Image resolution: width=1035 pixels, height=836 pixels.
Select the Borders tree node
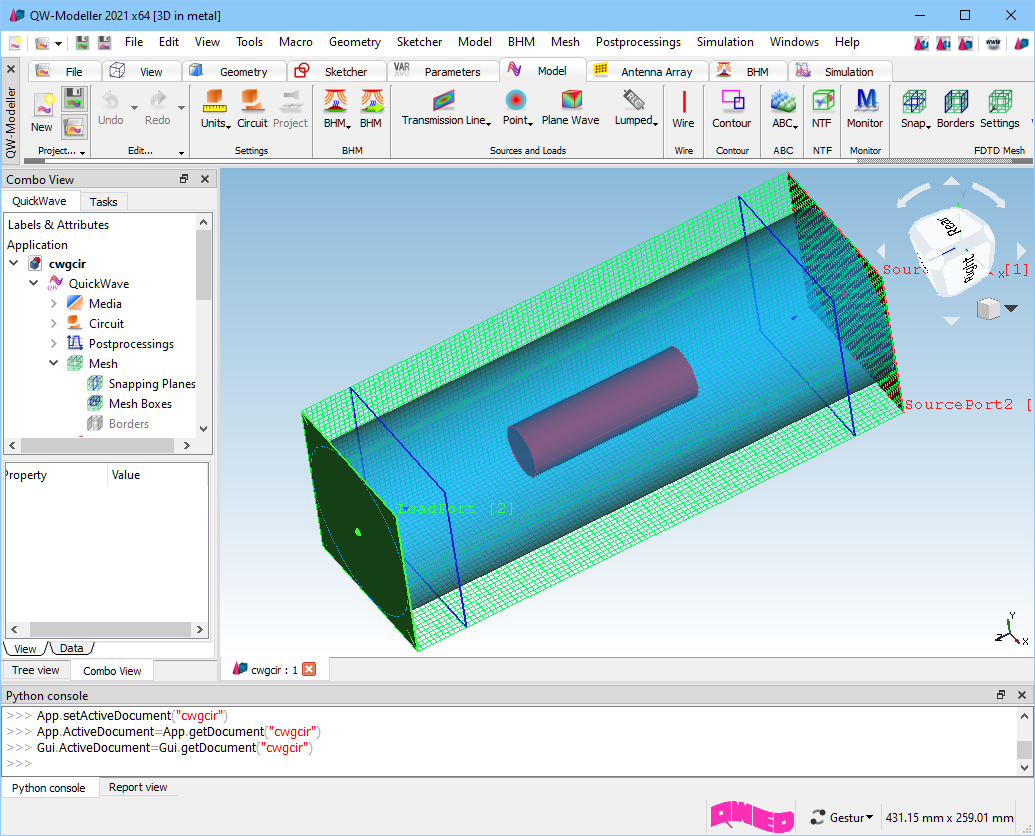[x=129, y=424]
